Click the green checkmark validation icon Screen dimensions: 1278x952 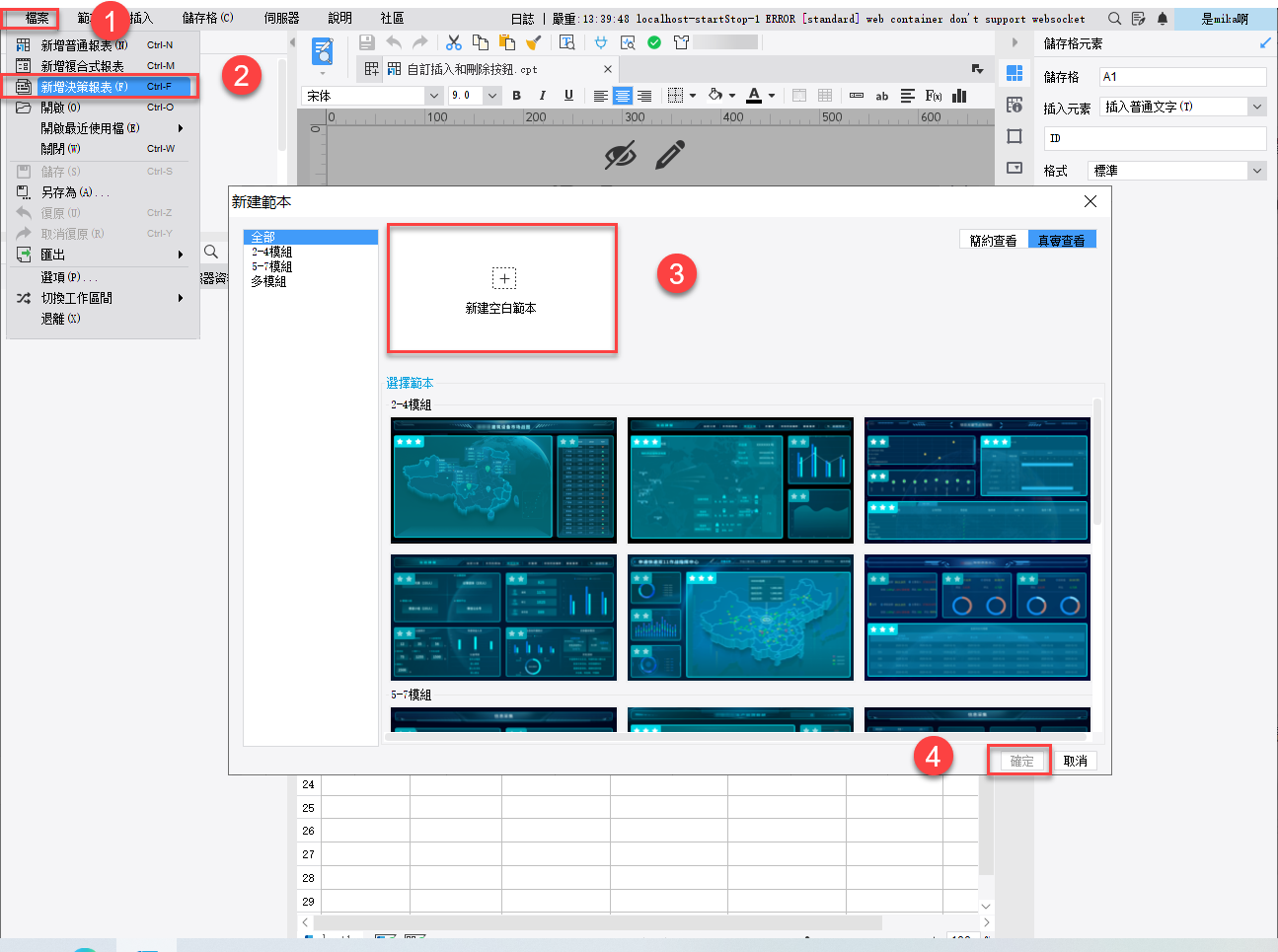[x=654, y=42]
